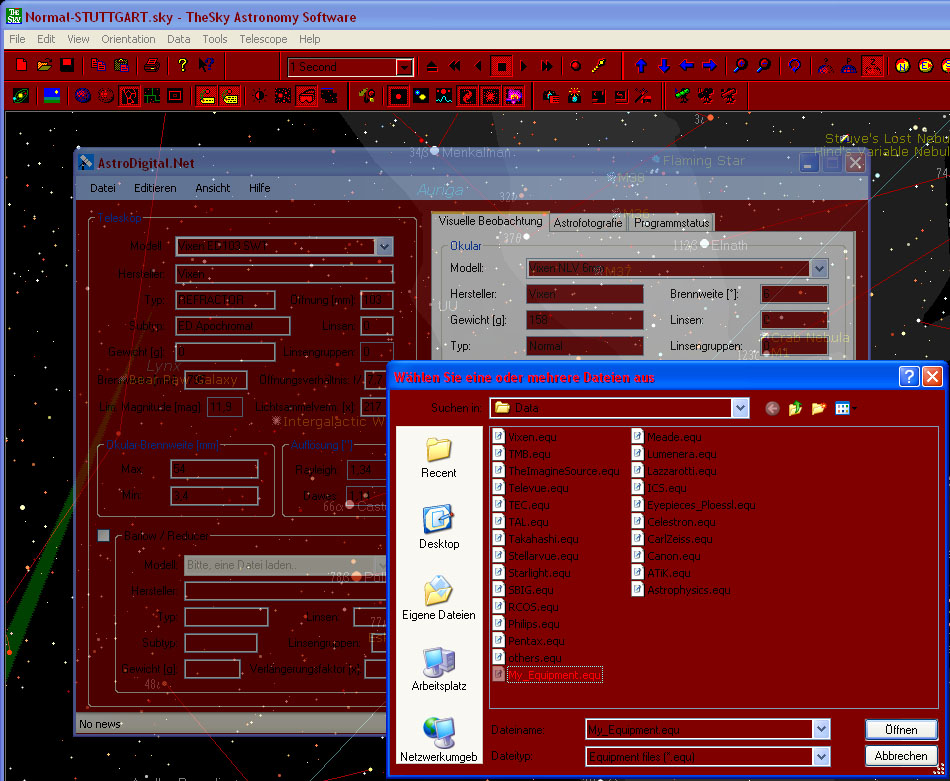Switch to the Programmstatus tab

(671, 223)
